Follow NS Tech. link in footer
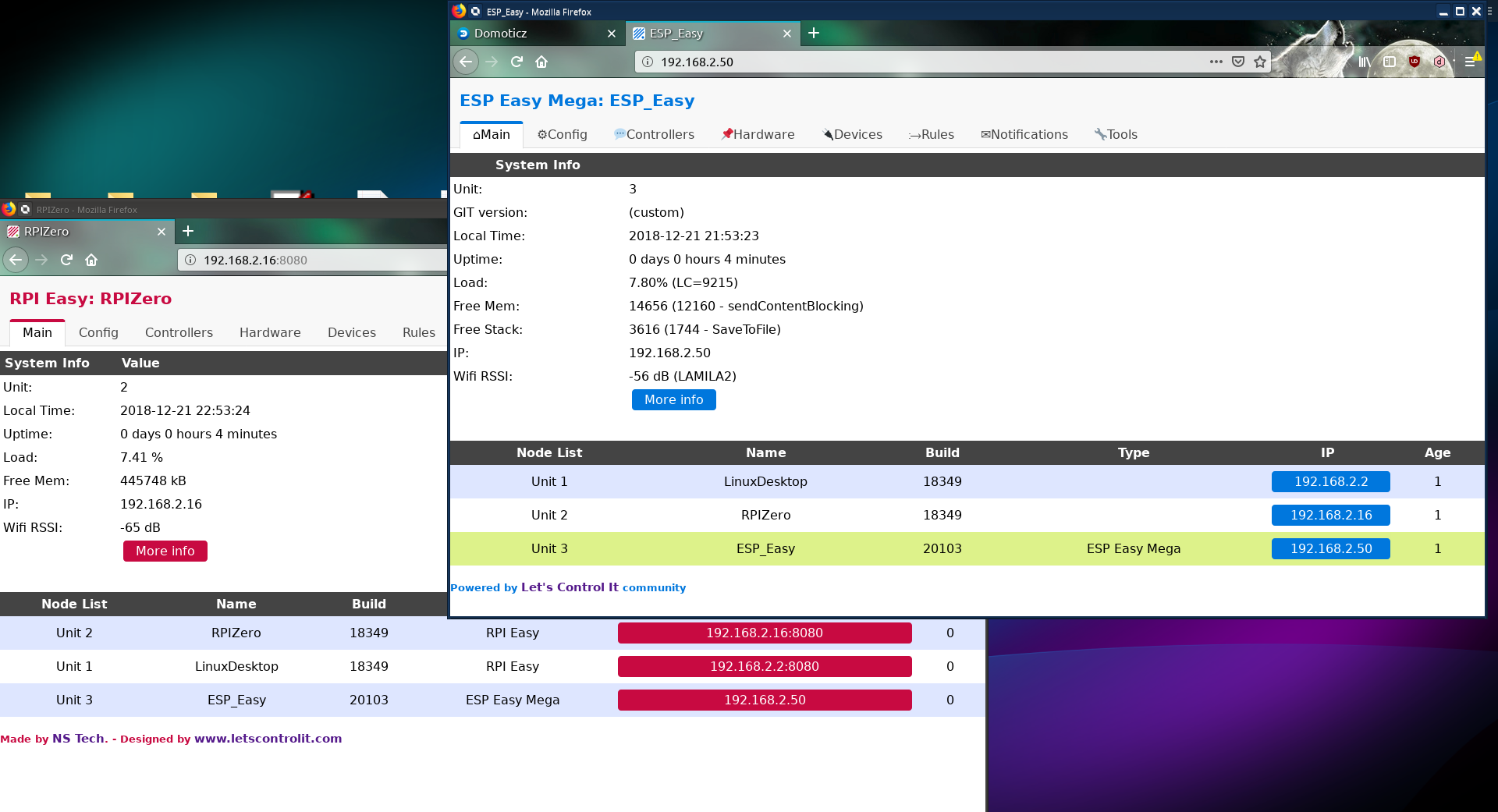 click(x=80, y=739)
